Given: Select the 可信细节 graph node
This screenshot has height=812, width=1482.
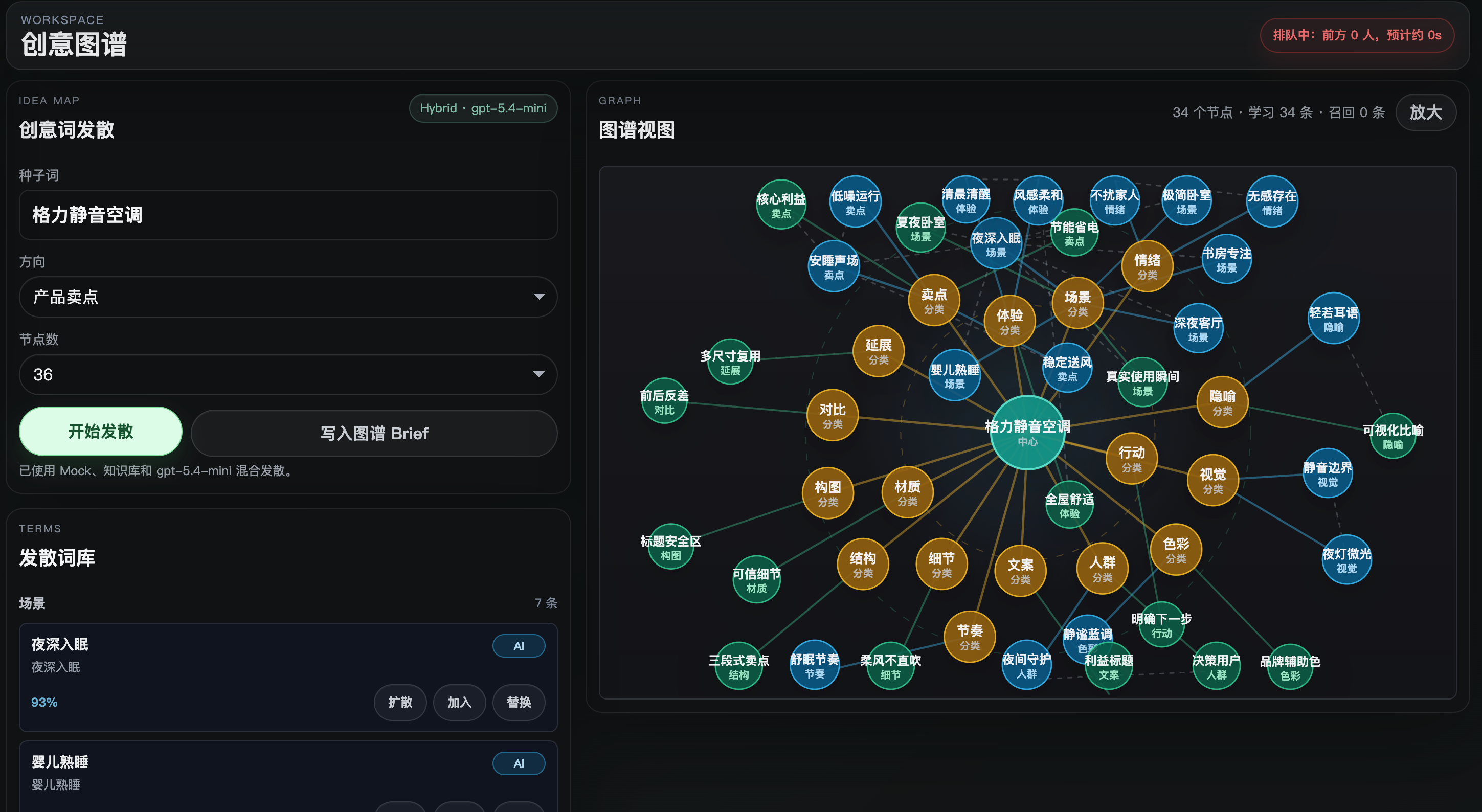Looking at the screenshot, I should (x=756, y=579).
